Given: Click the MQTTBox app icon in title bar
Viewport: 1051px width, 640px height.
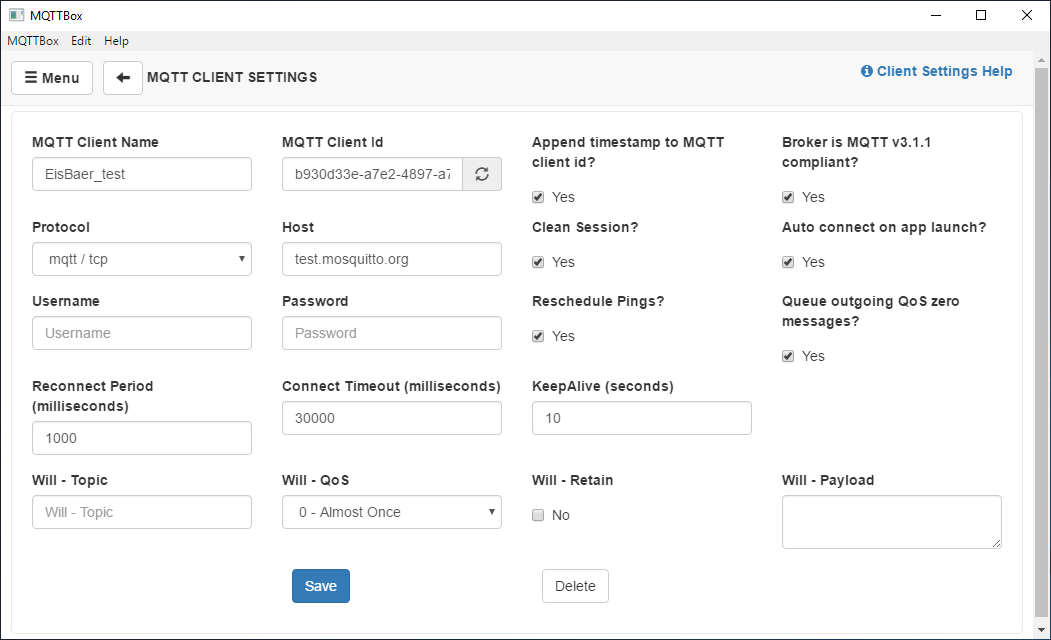Looking at the screenshot, I should pyautogui.click(x=17, y=15).
